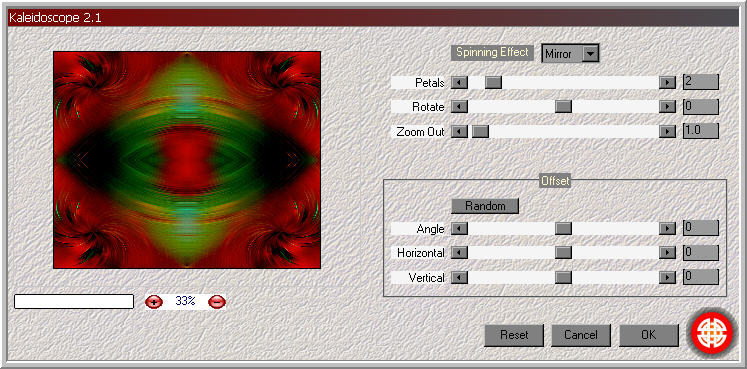Click the Horizontal slider left arrow

click(459, 253)
